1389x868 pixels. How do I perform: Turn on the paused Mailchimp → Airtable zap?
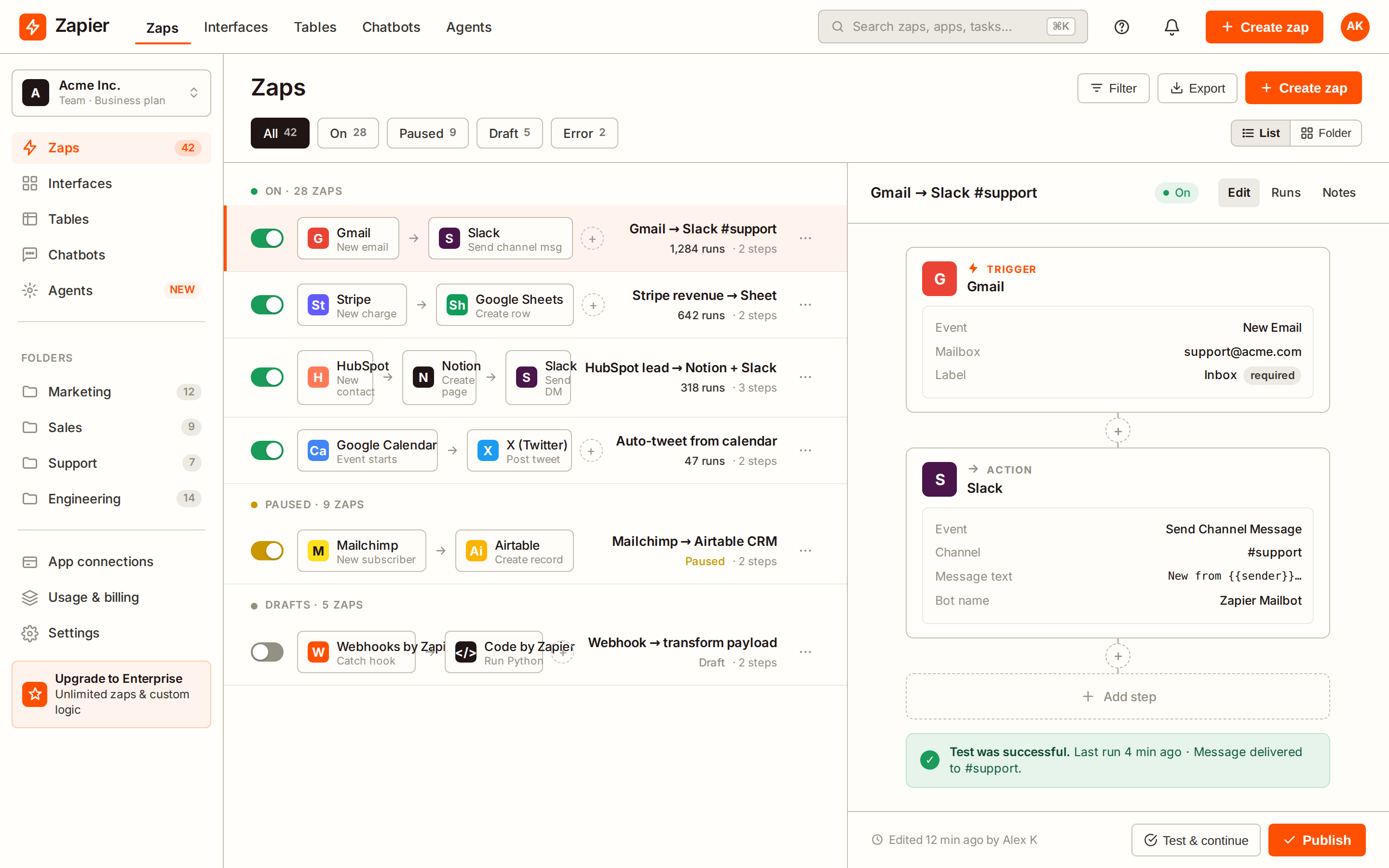(x=267, y=551)
